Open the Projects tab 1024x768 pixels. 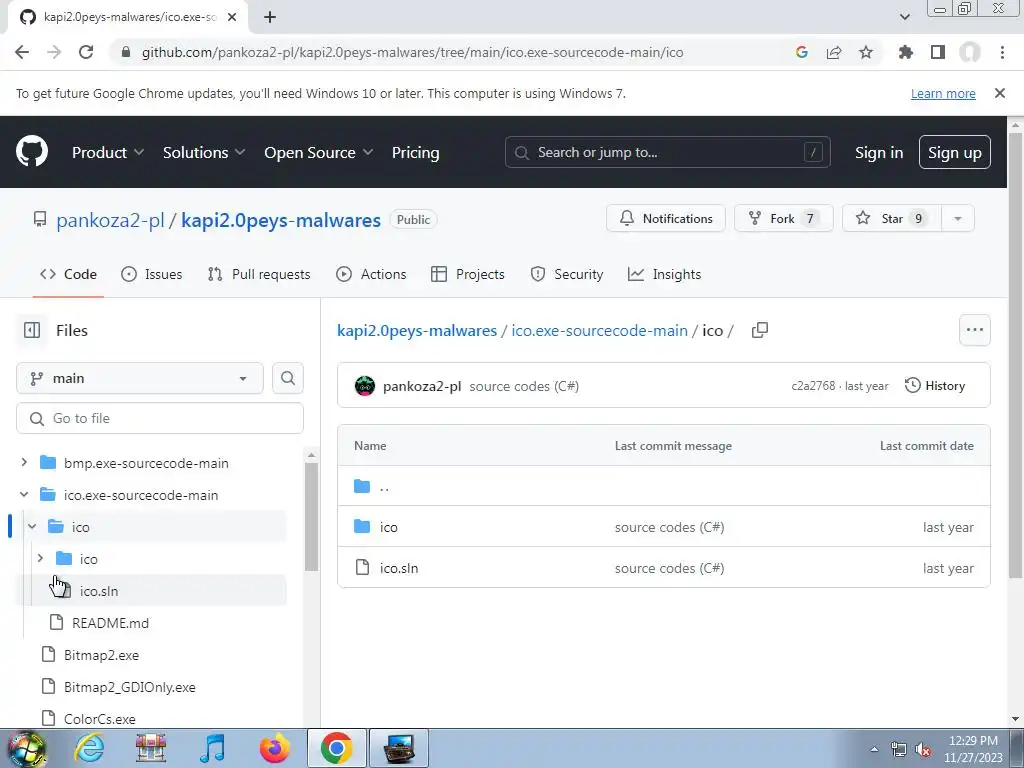(468, 274)
